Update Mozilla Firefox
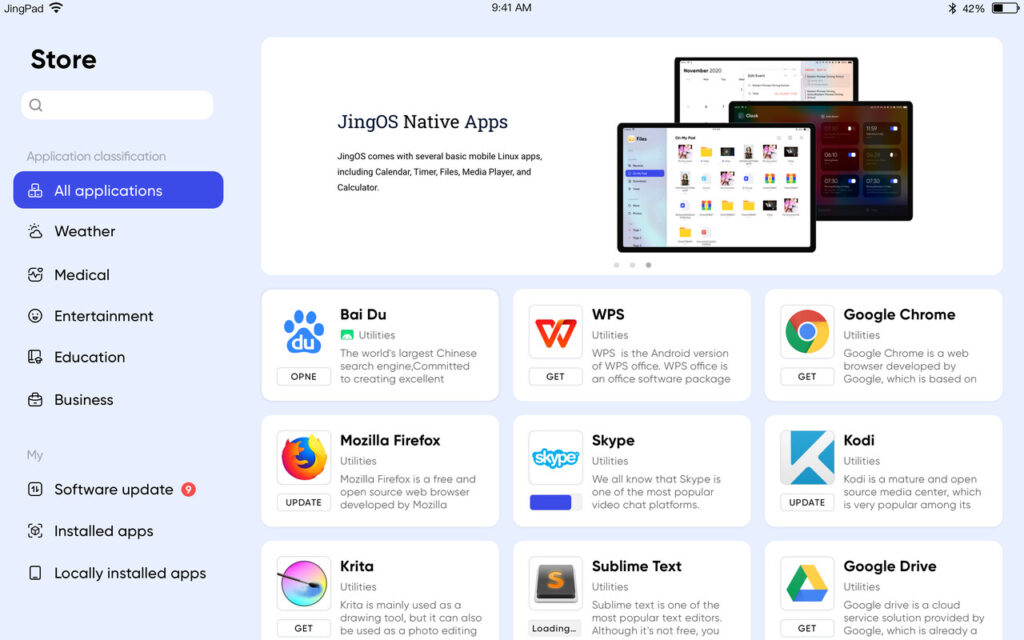 (304, 502)
